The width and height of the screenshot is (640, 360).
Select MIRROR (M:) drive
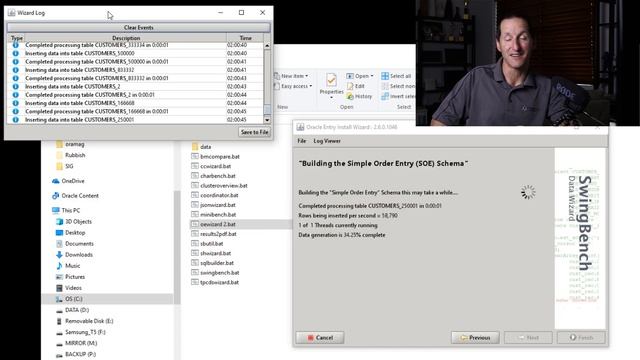(x=77, y=343)
